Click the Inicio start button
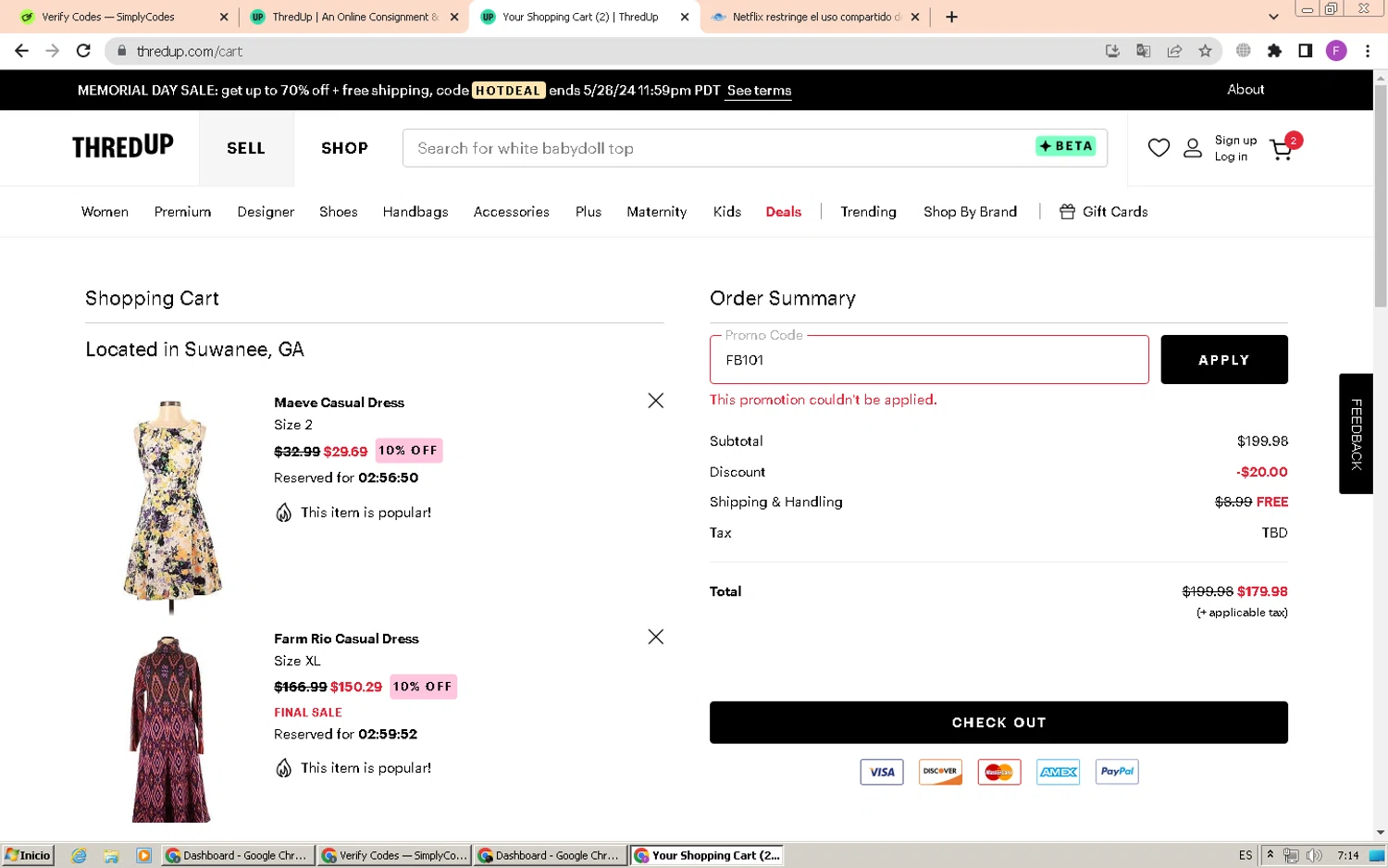This screenshot has height=868, width=1388. (x=28, y=856)
